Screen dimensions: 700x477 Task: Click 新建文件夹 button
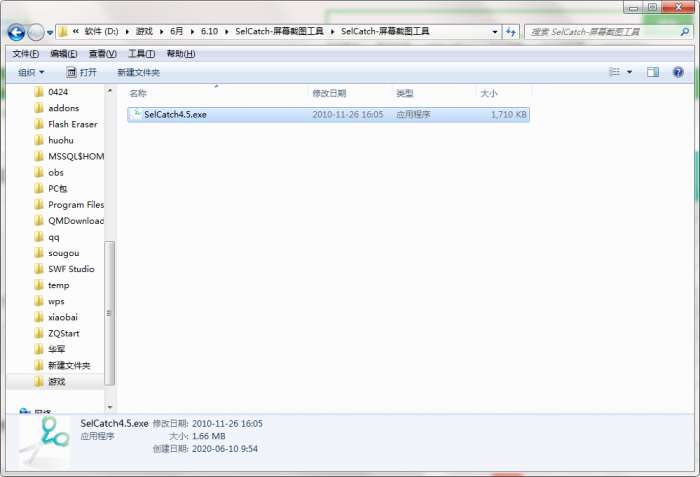point(138,72)
